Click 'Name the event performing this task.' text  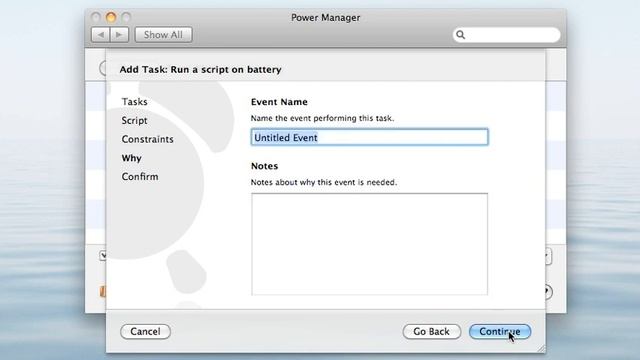tap(322, 118)
